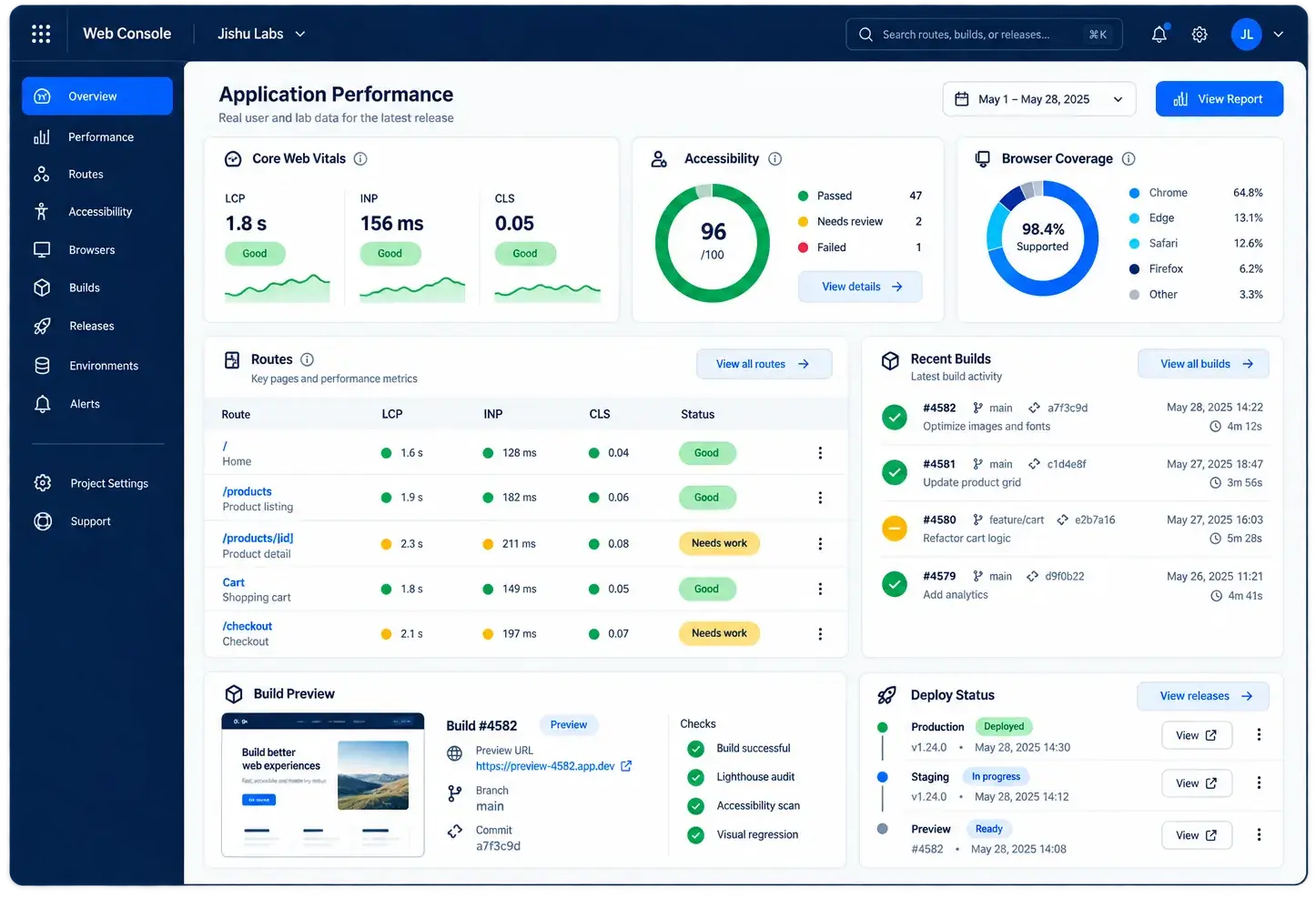Open the /checkout route link
The width and height of the screenshot is (1316, 898).
tap(247, 626)
